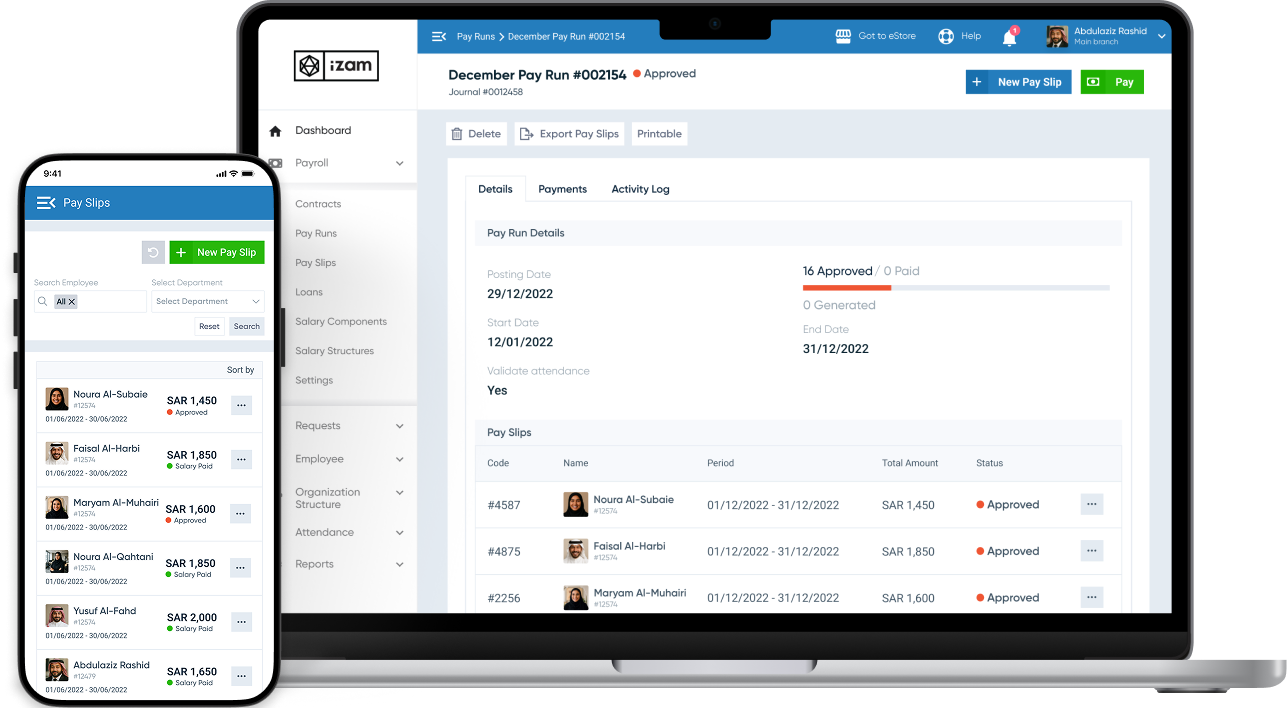Click the notification bell icon
The height and width of the screenshot is (708, 1288).
coord(1009,38)
